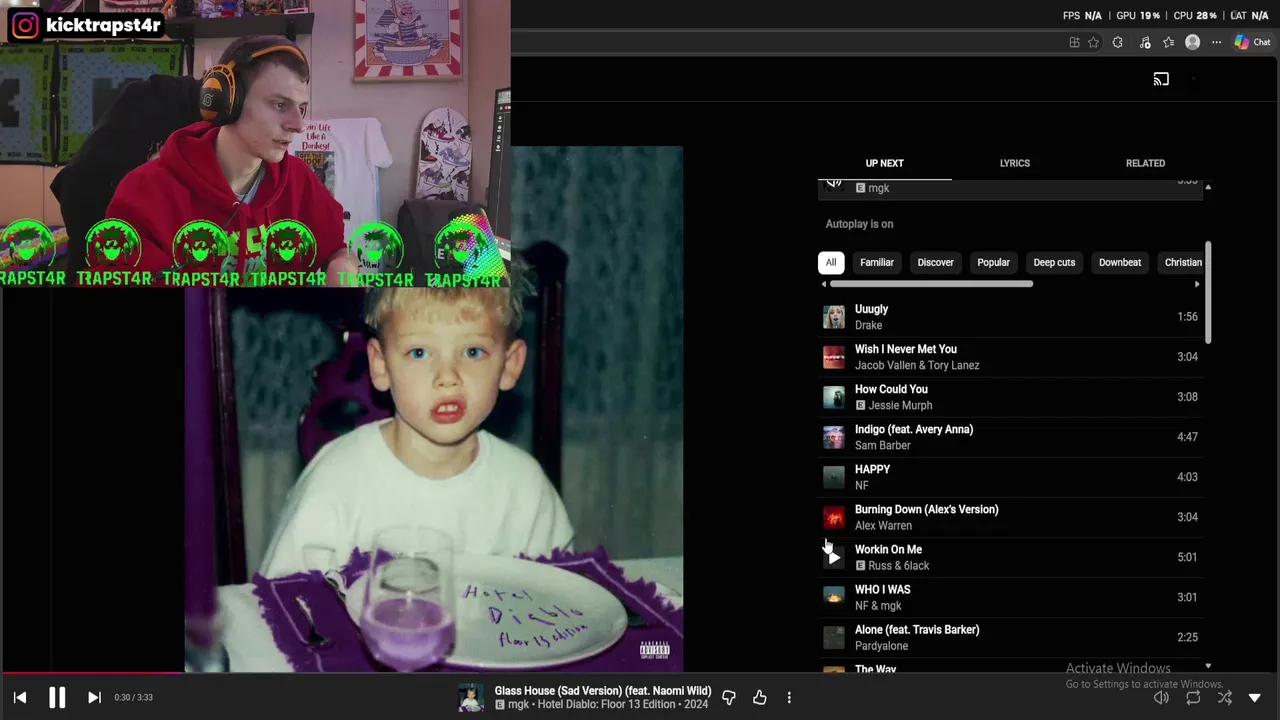This screenshot has width=1280, height=720.
Task: Click the Uuugly album thumbnail
Action: pos(834,317)
